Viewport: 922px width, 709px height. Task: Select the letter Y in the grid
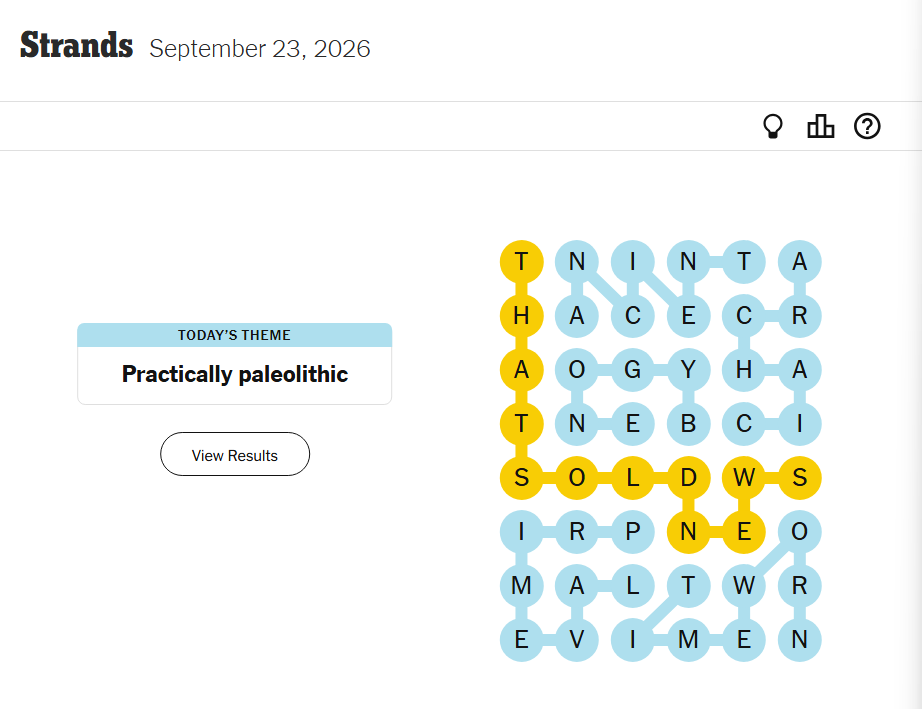(689, 370)
